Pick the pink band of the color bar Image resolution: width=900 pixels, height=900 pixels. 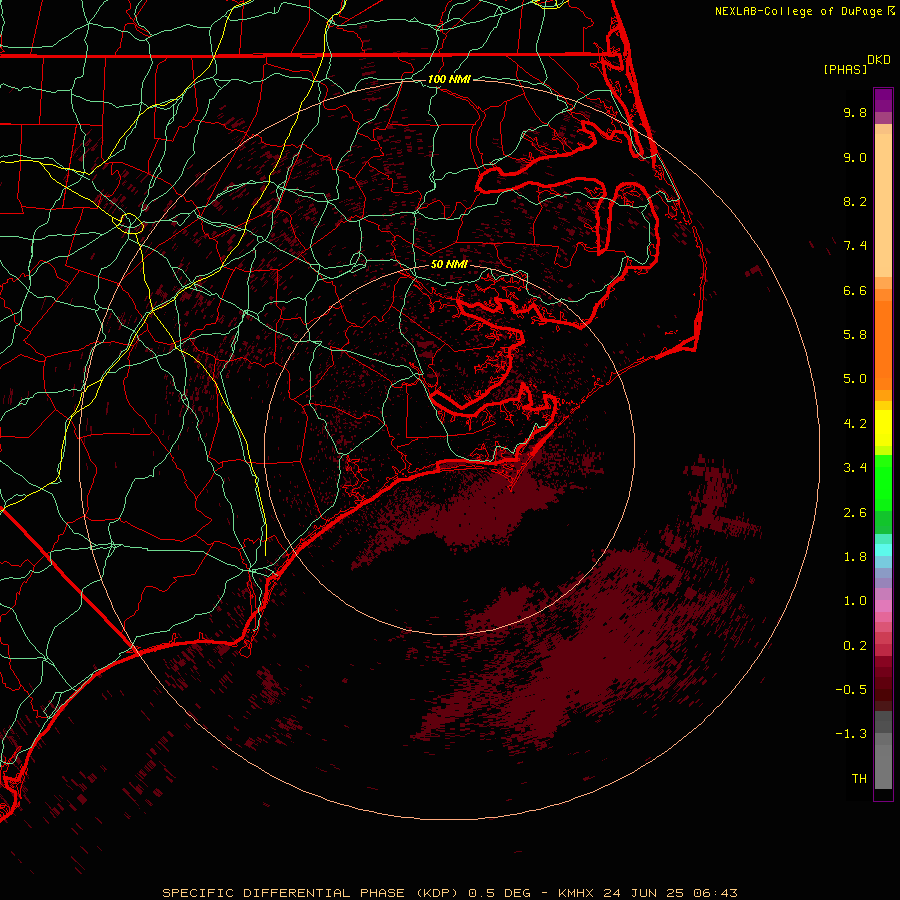883,606
